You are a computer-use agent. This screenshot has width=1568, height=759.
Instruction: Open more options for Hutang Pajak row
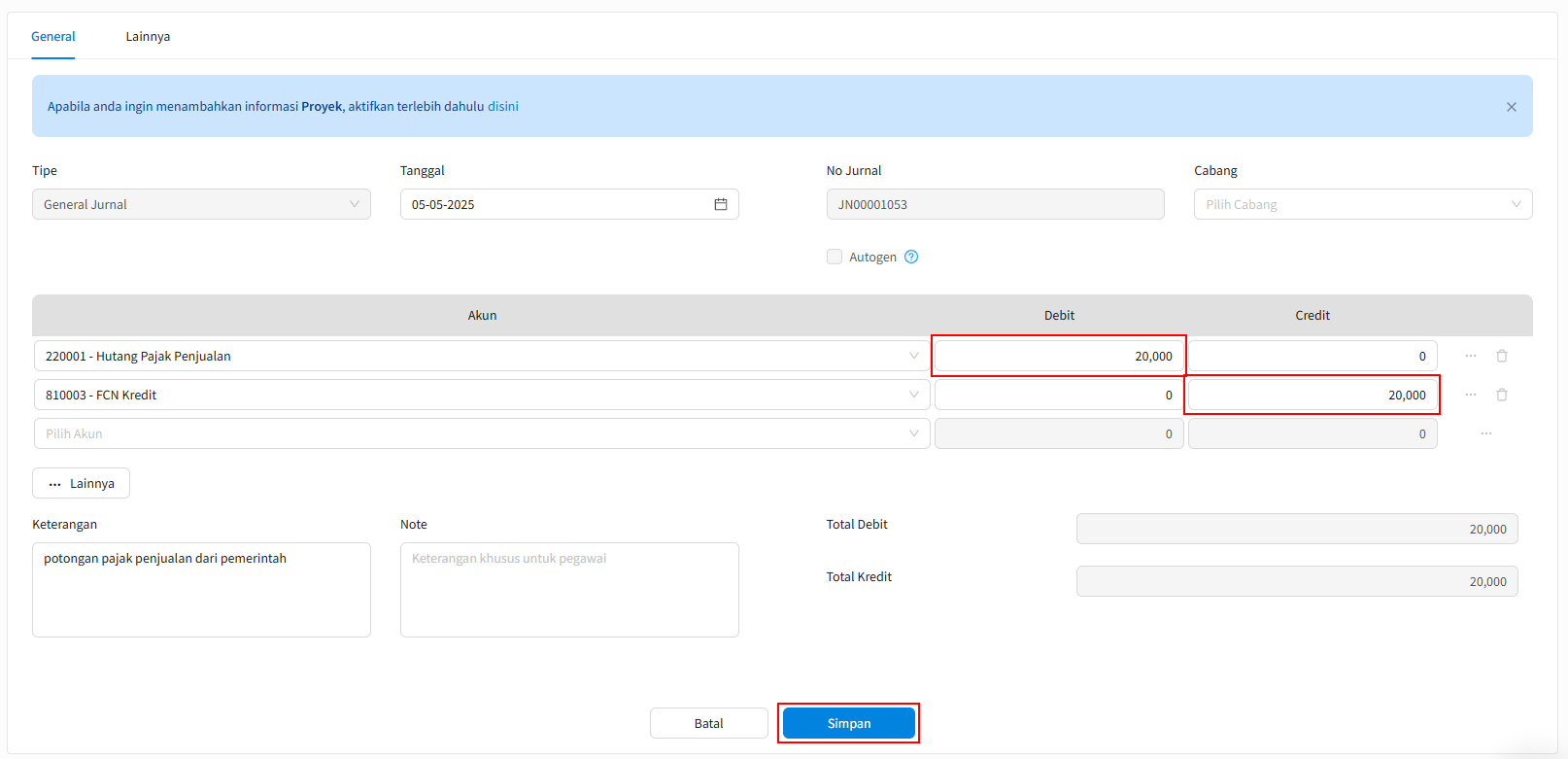point(1471,356)
